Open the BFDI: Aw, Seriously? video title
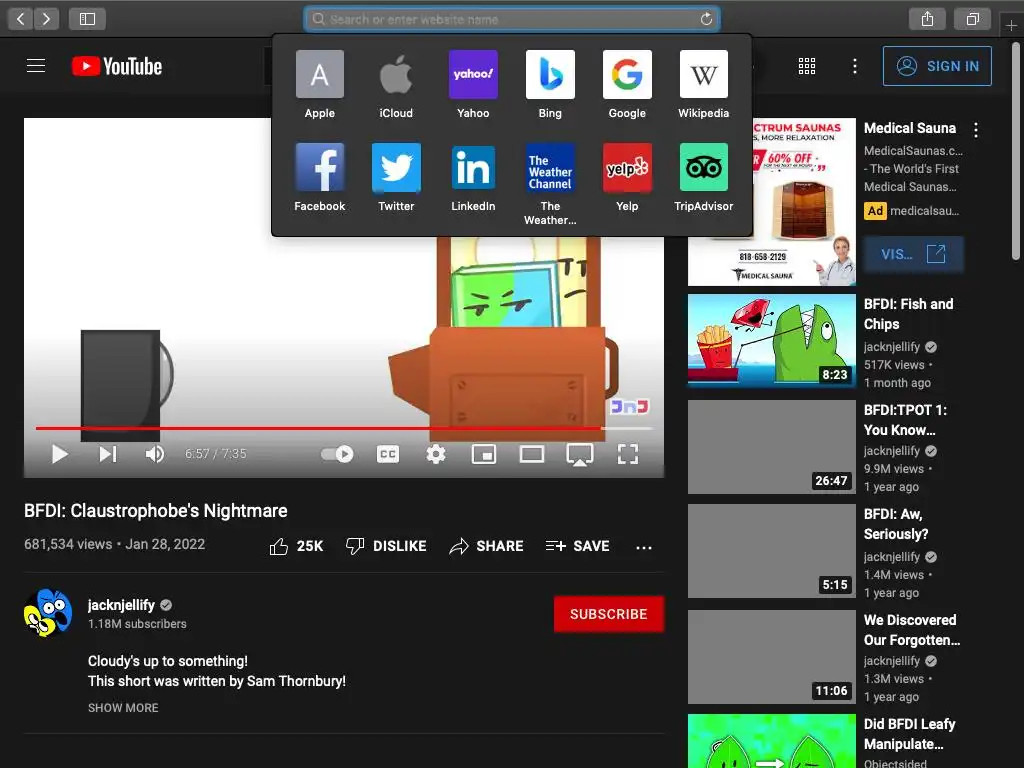 click(x=896, y=524)
